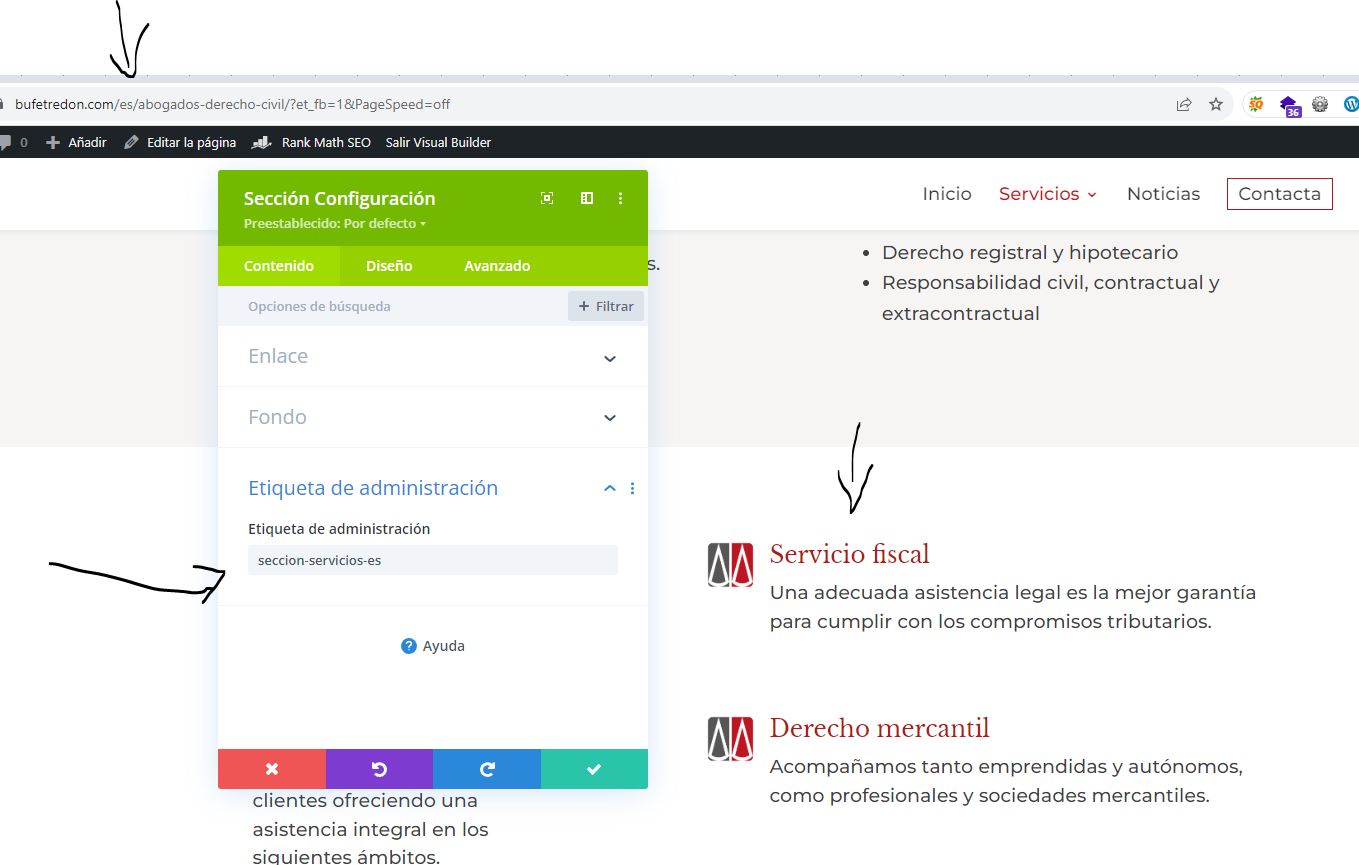Click the share page icon in address bar
The image size is (1359, 865).
(x=1184, y=104)
